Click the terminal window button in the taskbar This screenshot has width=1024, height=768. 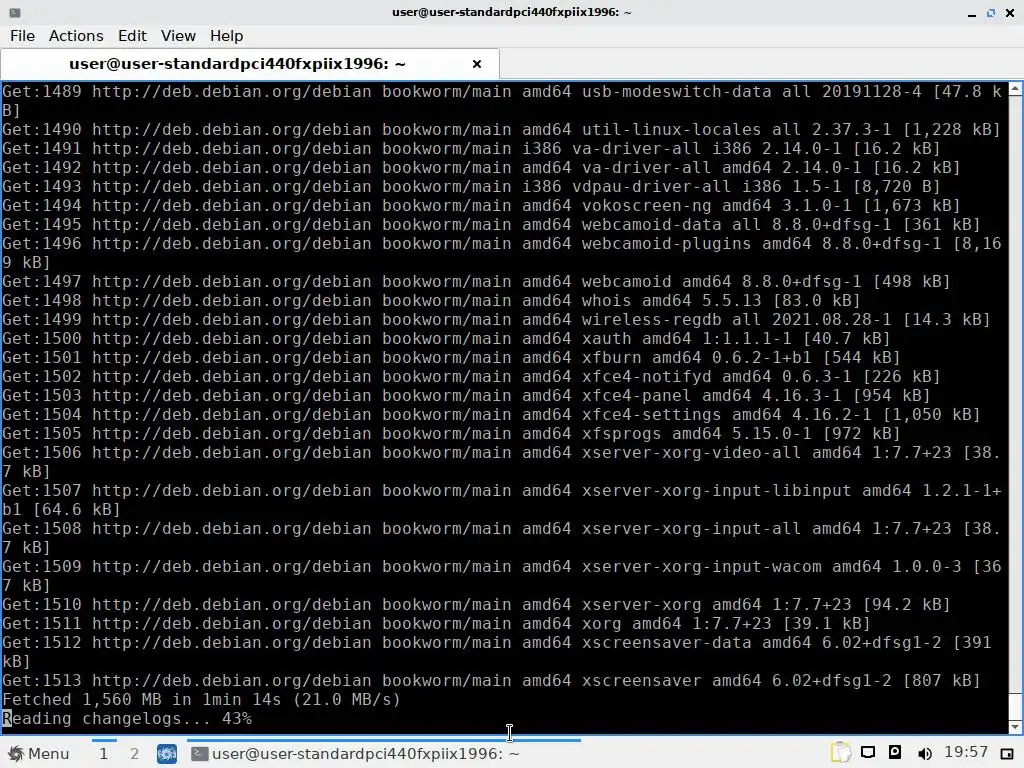click(384, 754)
